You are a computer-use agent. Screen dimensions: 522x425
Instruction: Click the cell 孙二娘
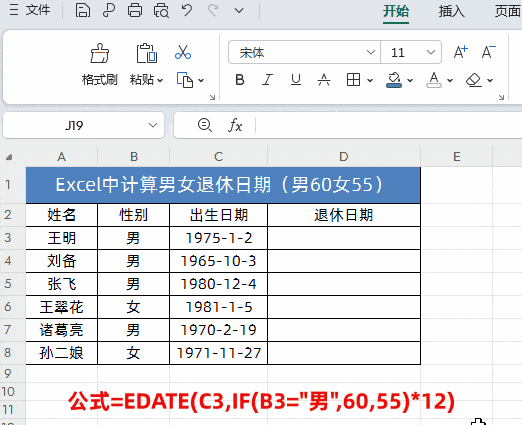pyautogui.click(x=61, y=353)
